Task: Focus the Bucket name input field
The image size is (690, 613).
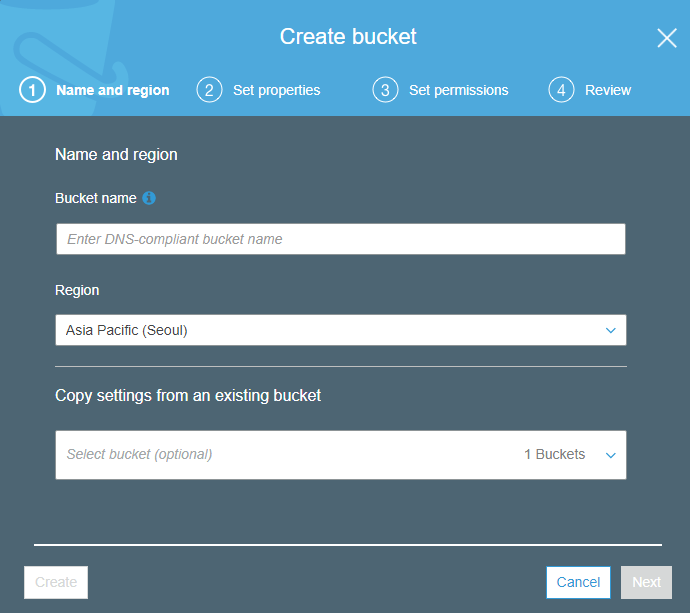Action: tap(341, 239)
